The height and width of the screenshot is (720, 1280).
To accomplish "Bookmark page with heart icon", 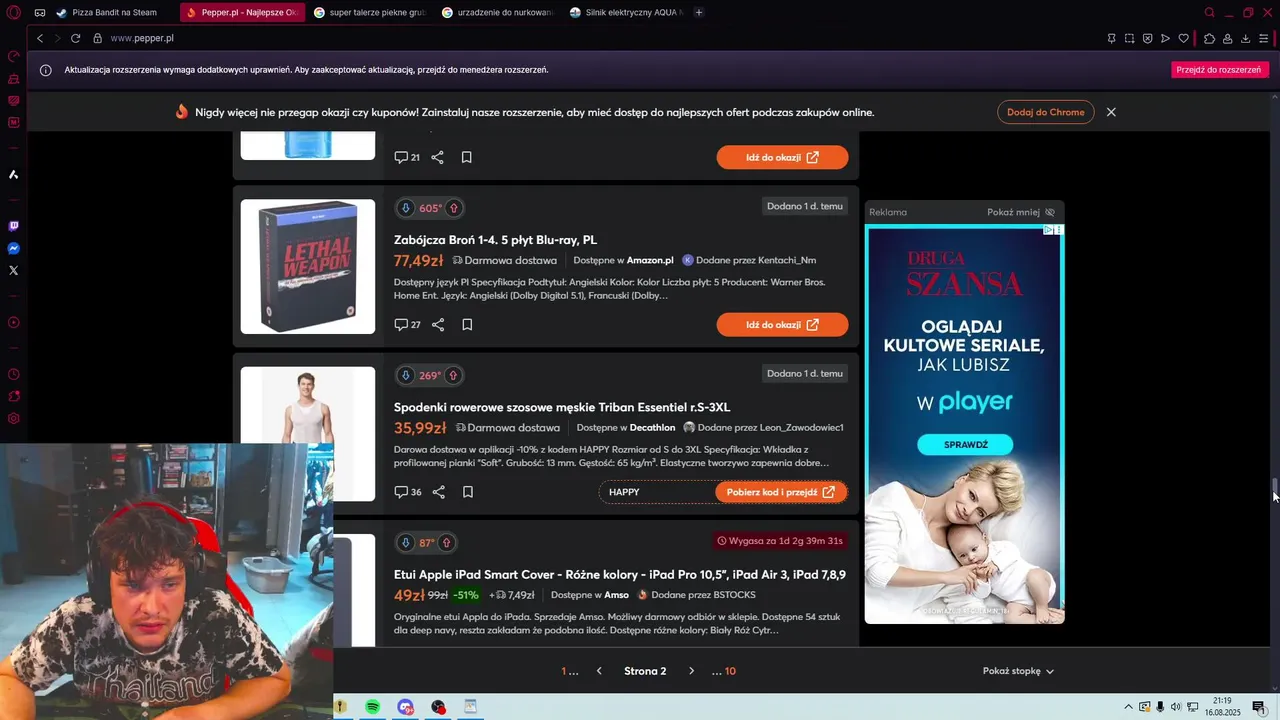I will coord(1183,38).
